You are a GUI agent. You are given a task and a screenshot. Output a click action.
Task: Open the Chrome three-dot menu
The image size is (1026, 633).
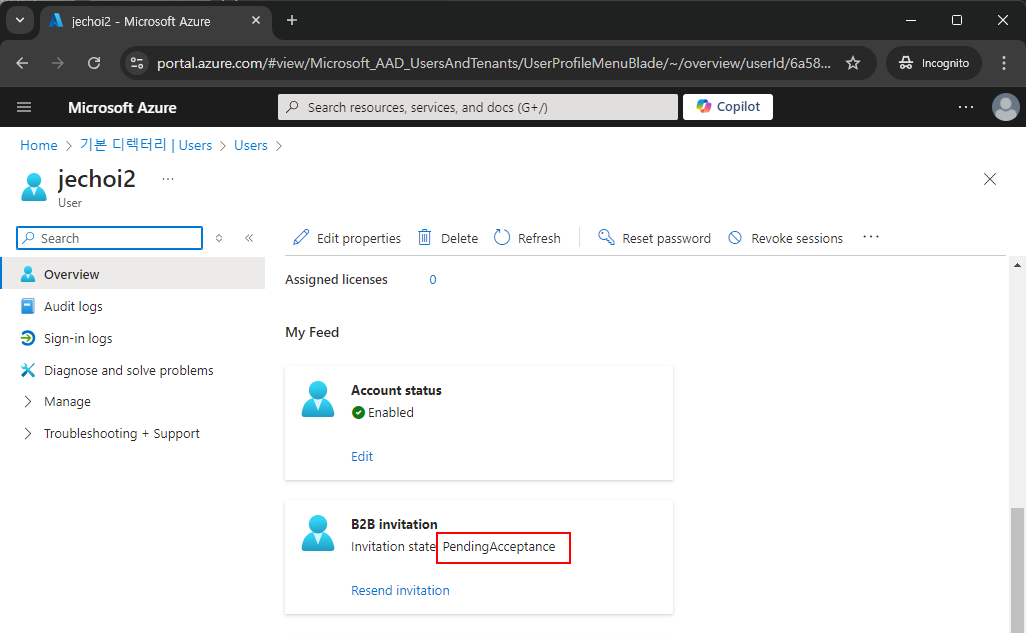(x=1004, y=63)
